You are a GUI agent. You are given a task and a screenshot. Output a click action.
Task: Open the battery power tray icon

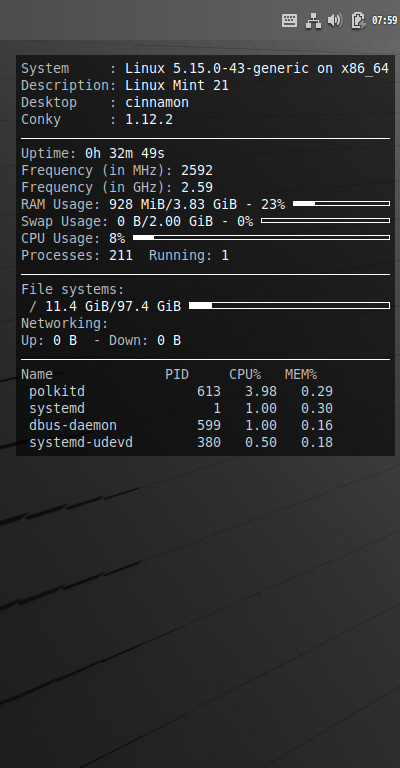358,20
